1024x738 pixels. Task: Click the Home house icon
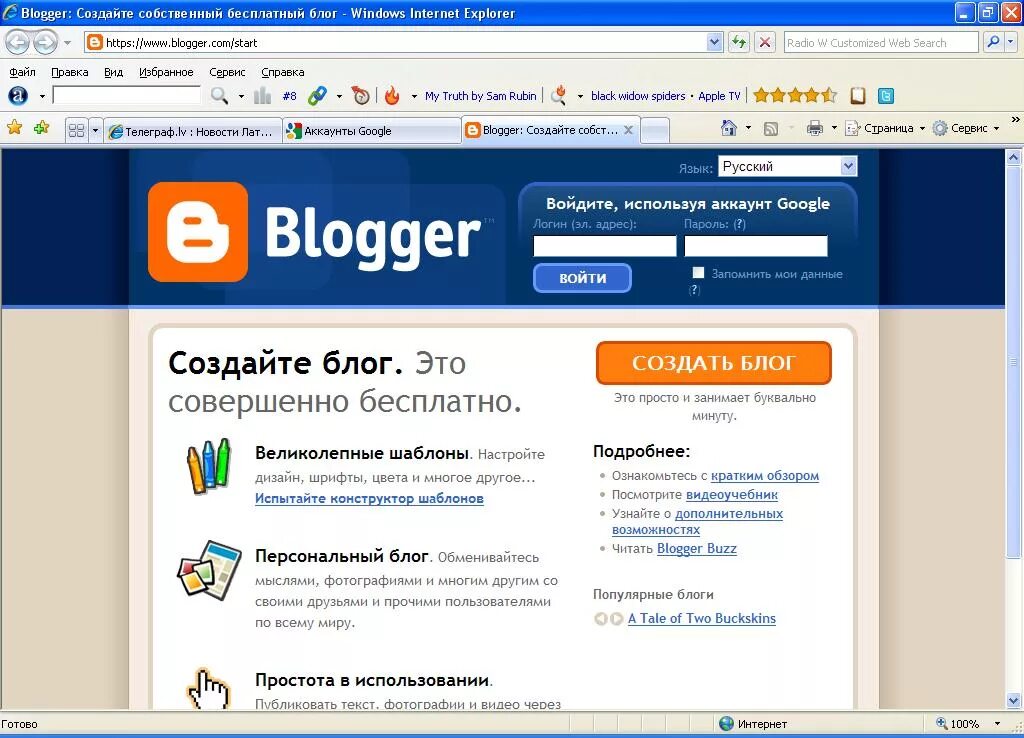point(729,128)
